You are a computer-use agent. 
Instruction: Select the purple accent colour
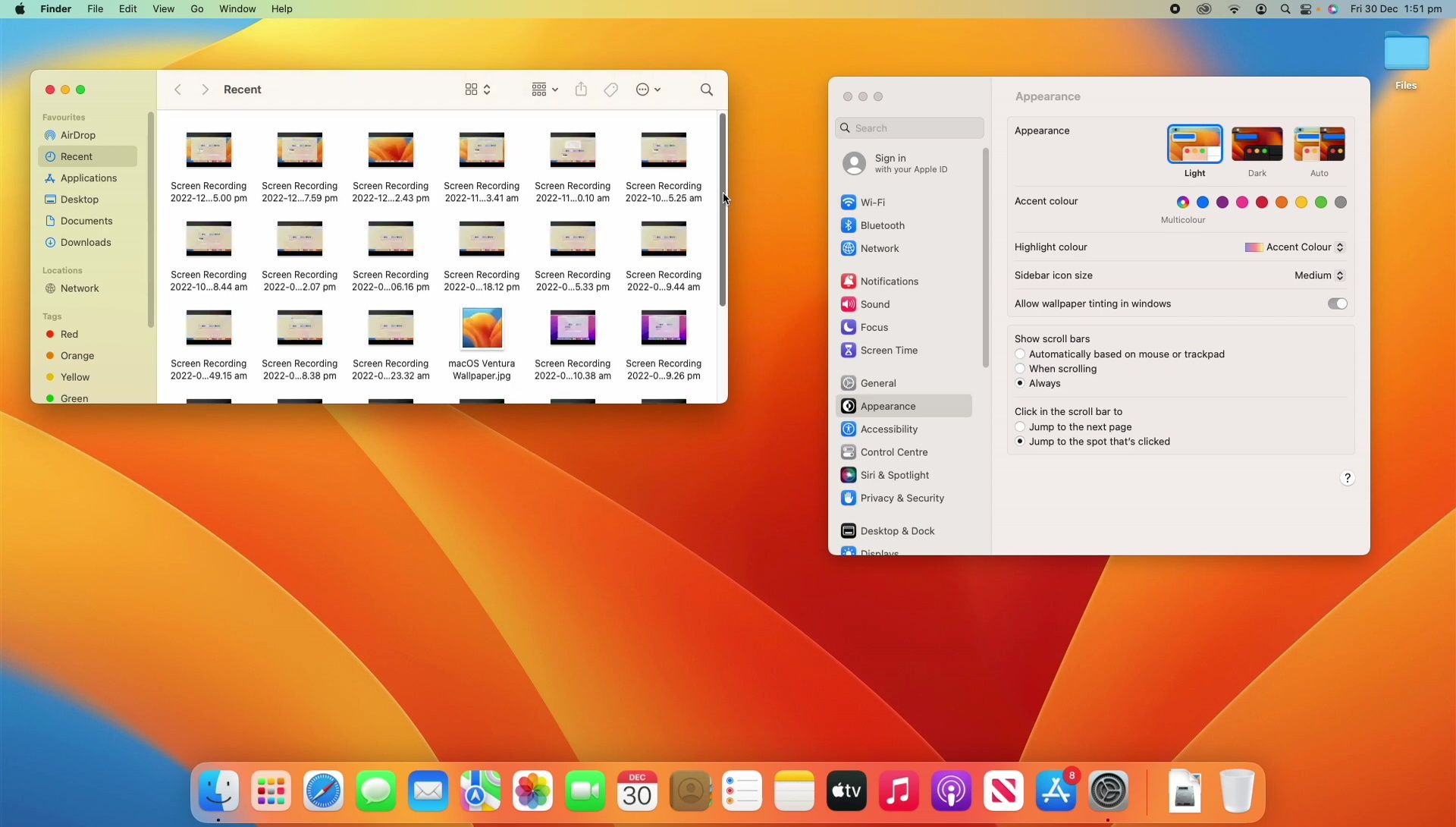[x=1222, y=202]
